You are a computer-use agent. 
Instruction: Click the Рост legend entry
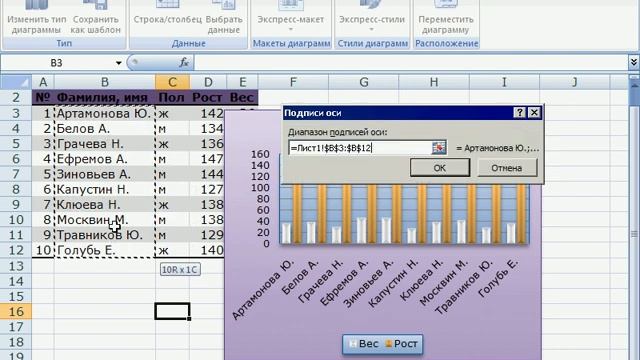401,344
